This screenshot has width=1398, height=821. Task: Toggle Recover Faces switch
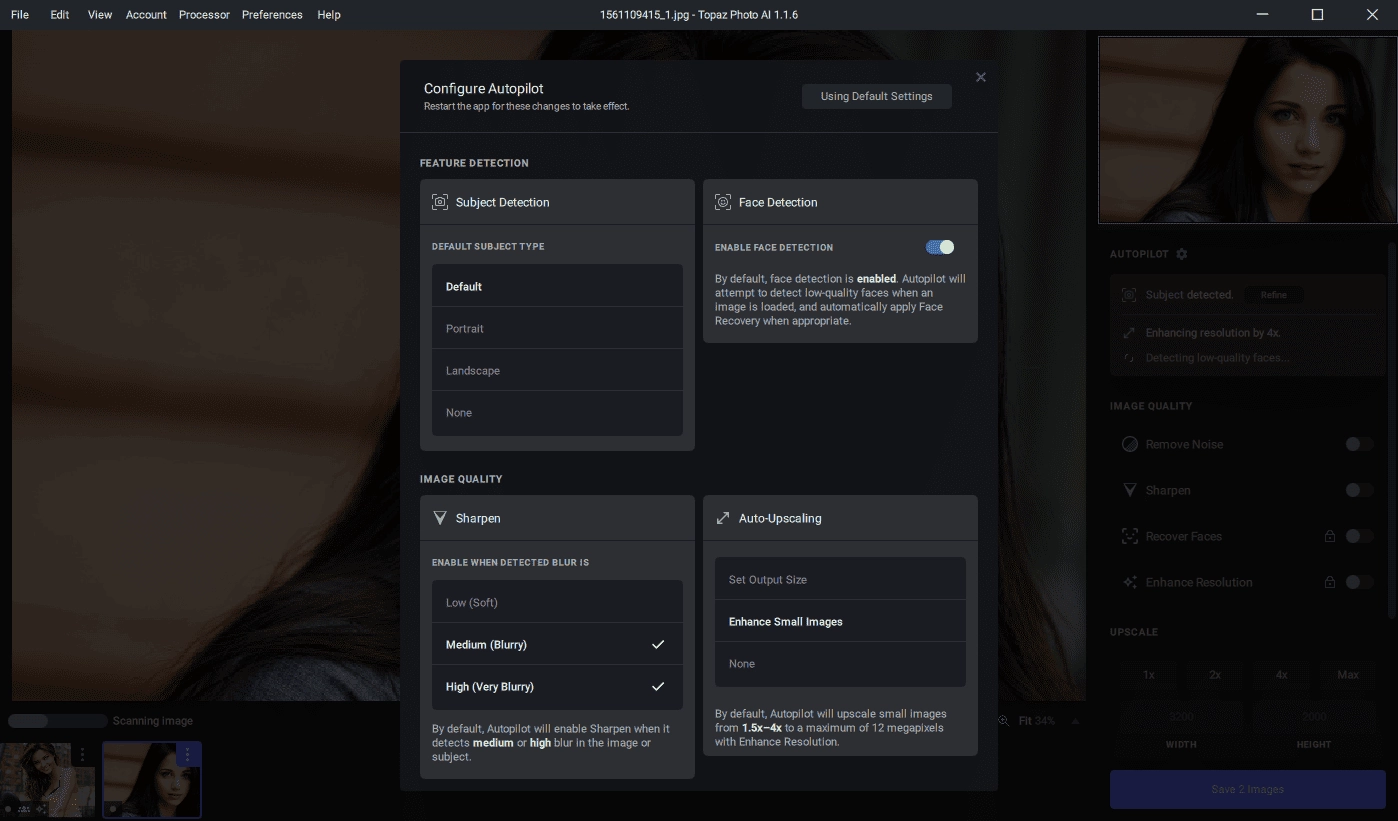click(1359, 536)
